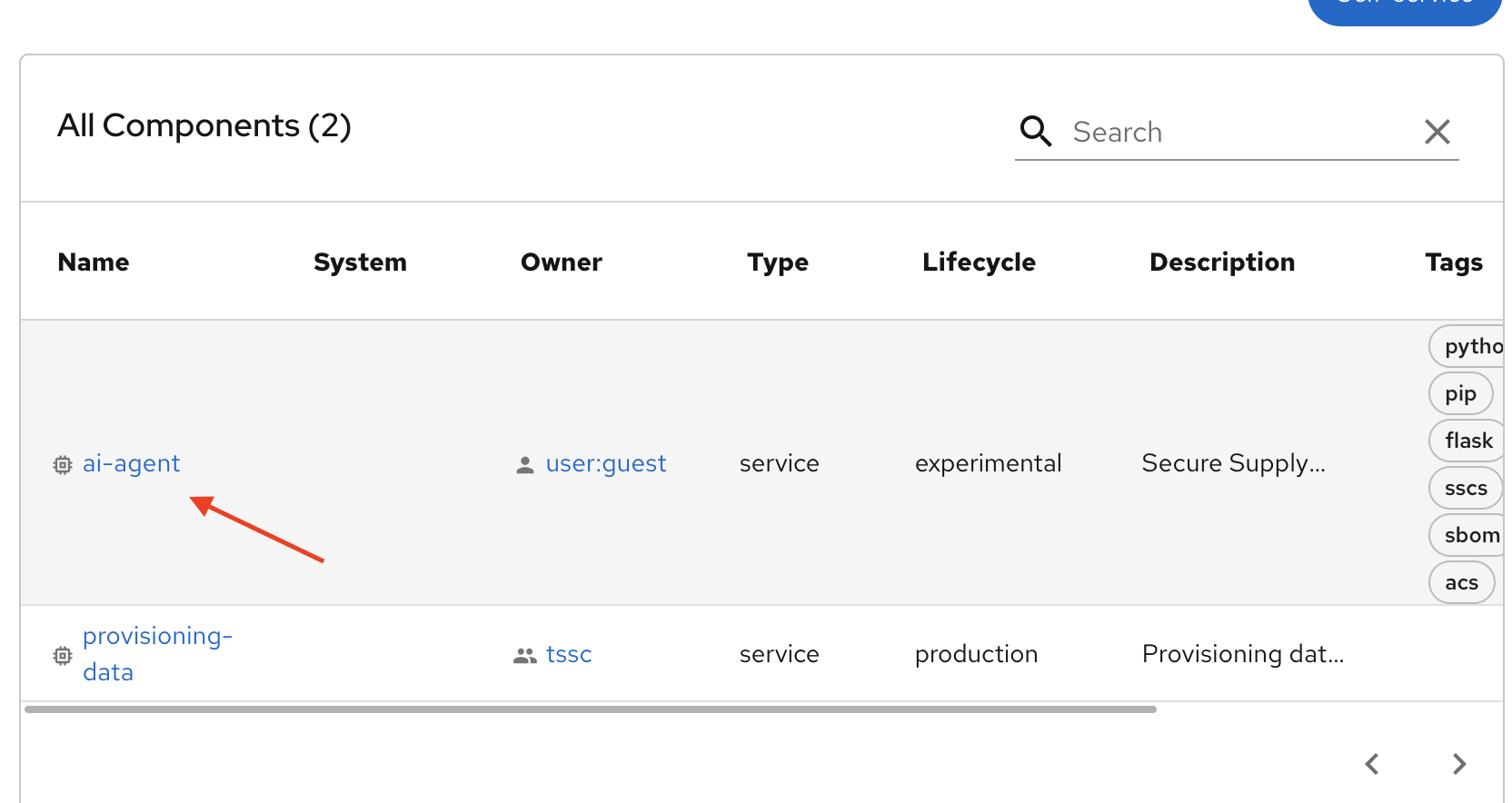The height and width of the screenshot is (803, 1512).
Task: Click the pip tag chip
Action: 1460,393
